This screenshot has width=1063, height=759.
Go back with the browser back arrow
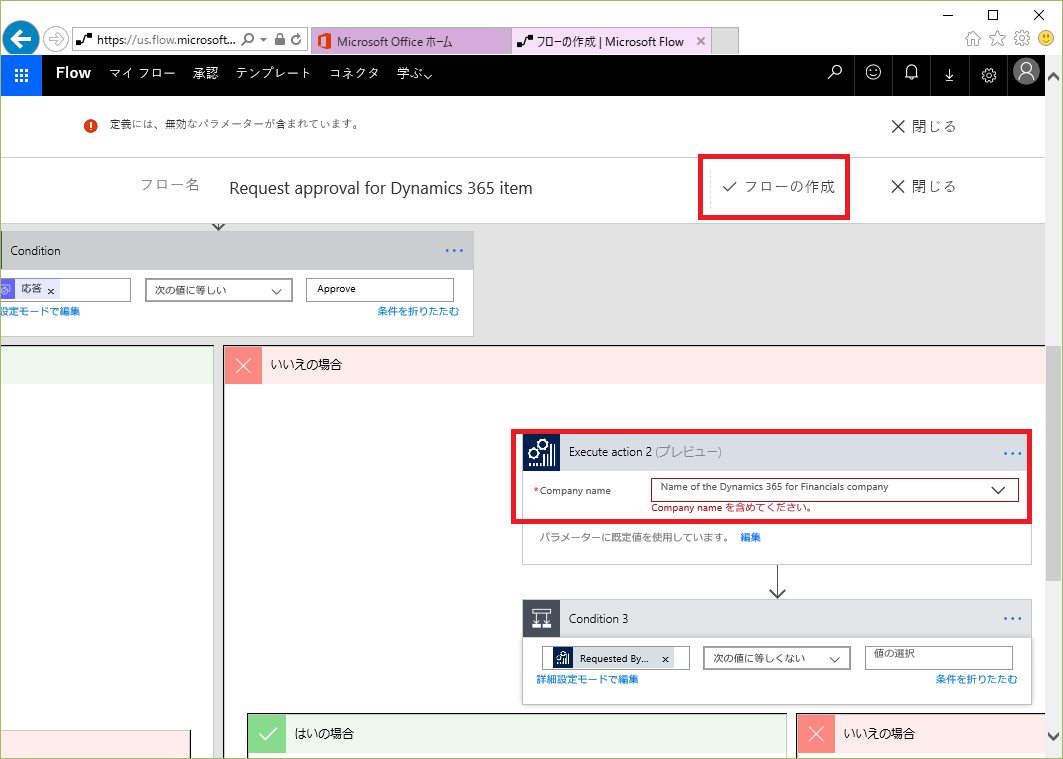(x=21, y=39)
